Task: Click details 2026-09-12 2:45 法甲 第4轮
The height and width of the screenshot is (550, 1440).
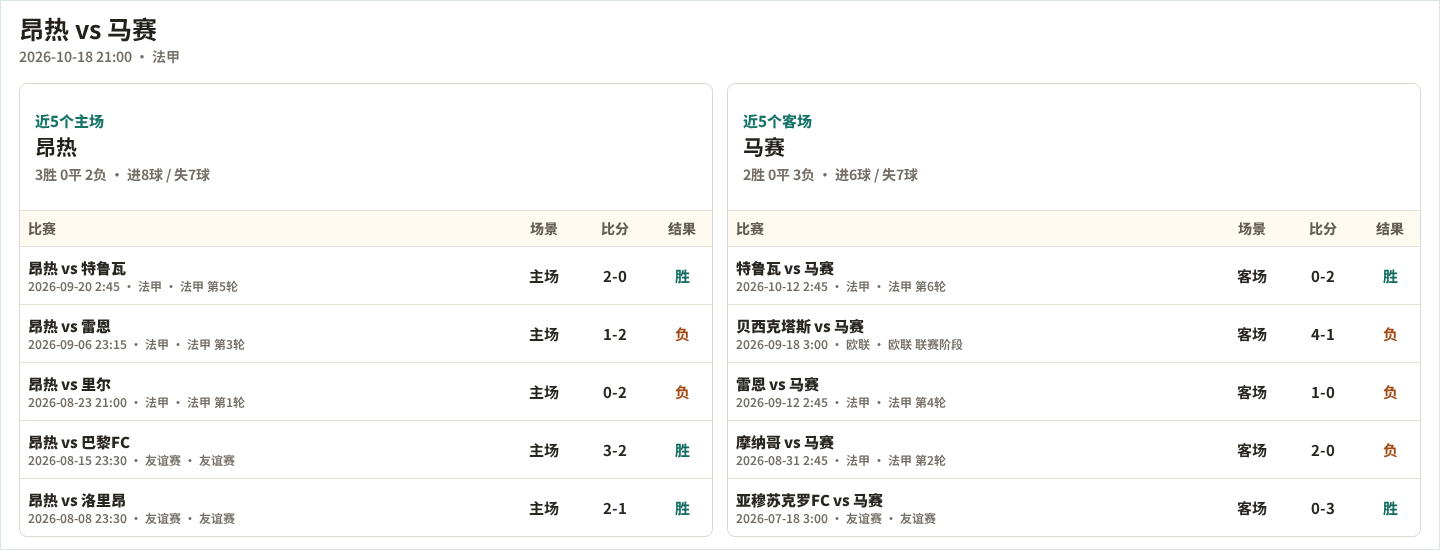Action: 841,403
